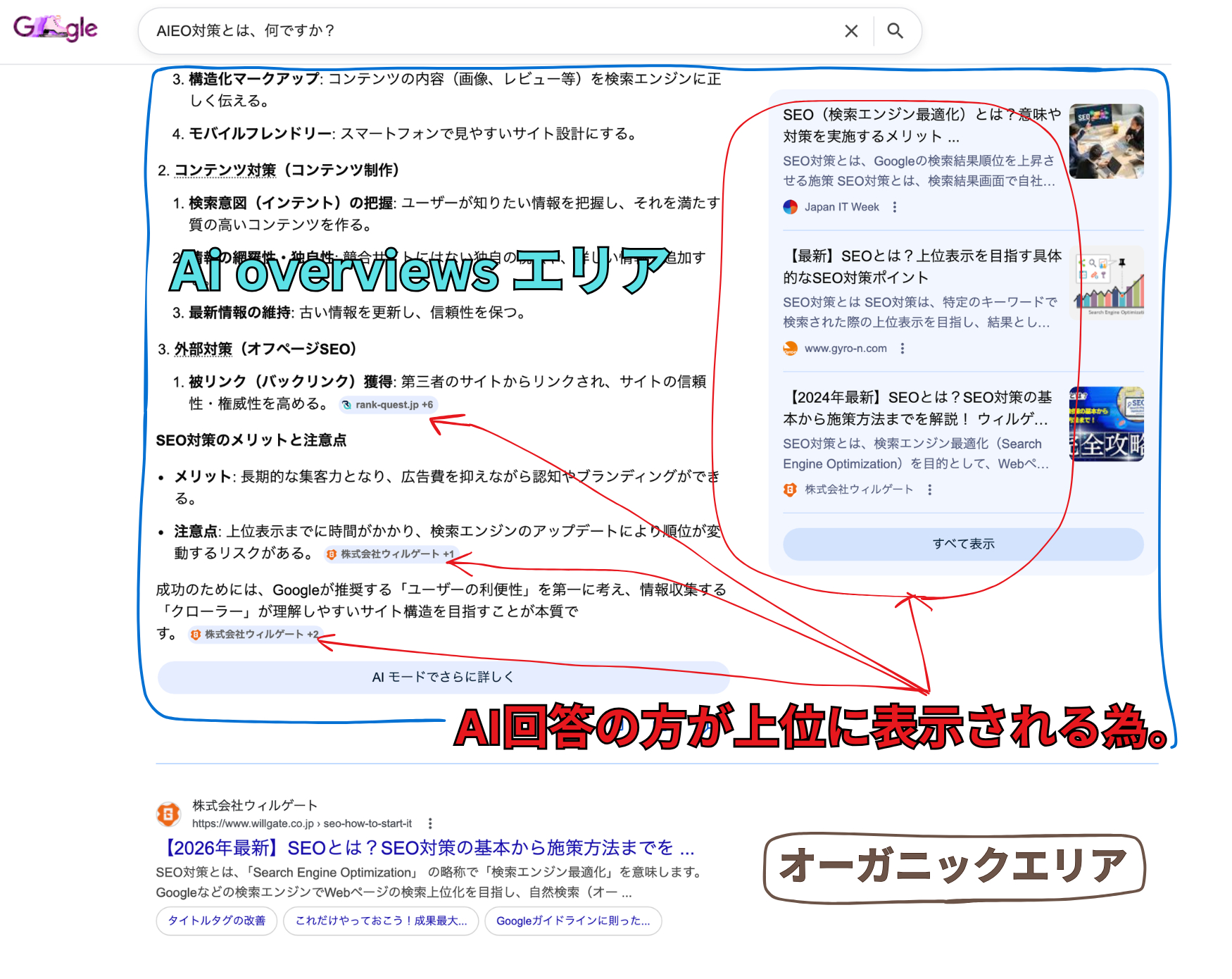
Task: Open the three-dot menu on the gyro-n.com card
Action: pos(903,348)
